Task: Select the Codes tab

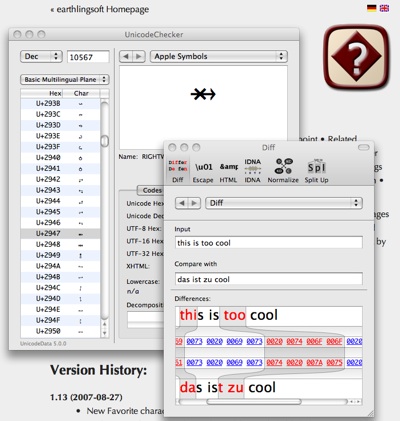Action: [152, 190]
